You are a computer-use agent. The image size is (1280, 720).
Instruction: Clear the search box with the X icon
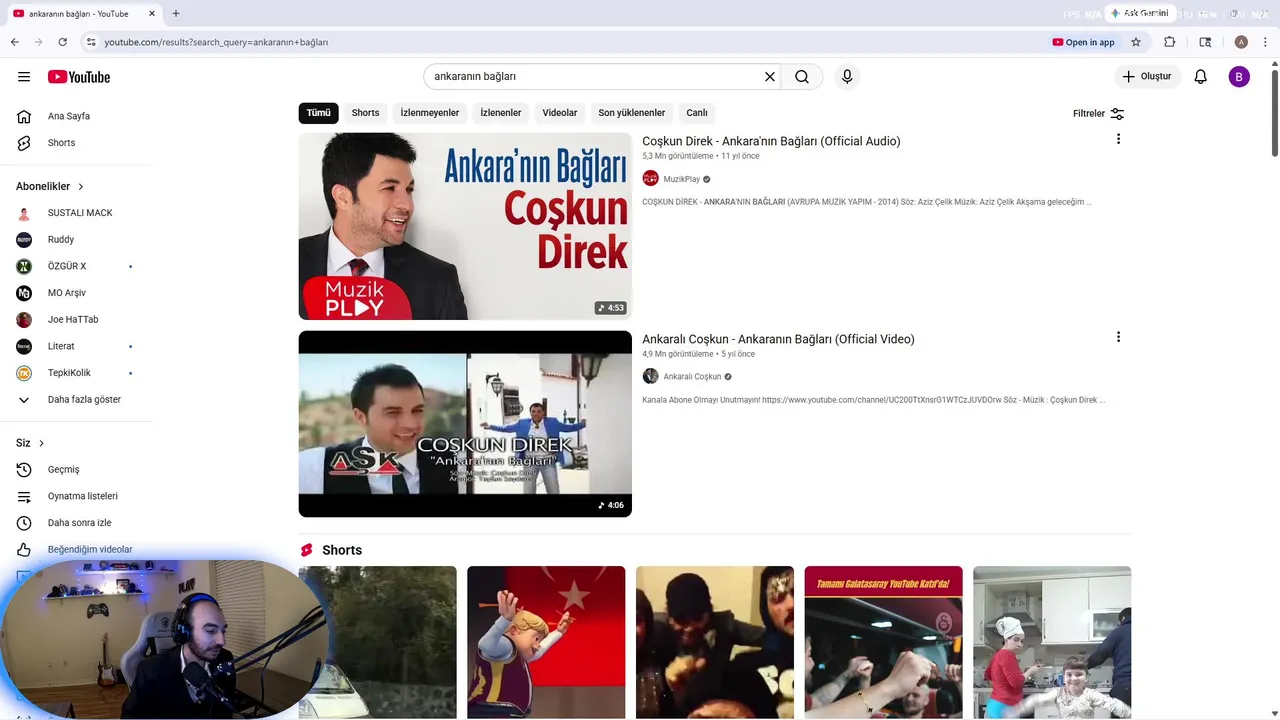pos(770,77)
